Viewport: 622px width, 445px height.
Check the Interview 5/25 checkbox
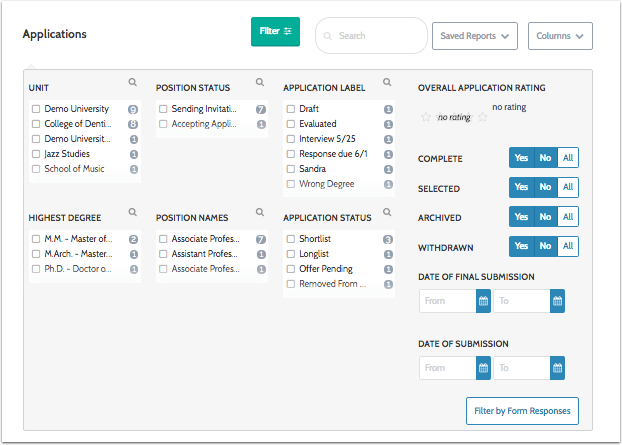coord(291,139)
